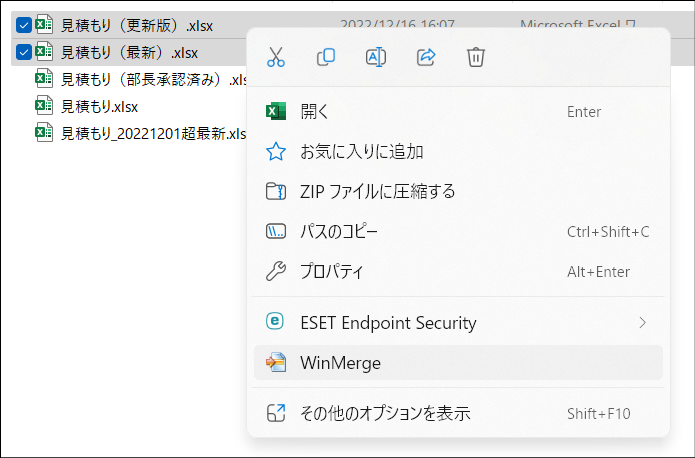
Task: Click the star icon for お気に入りに追加
Action: (276, 152)
